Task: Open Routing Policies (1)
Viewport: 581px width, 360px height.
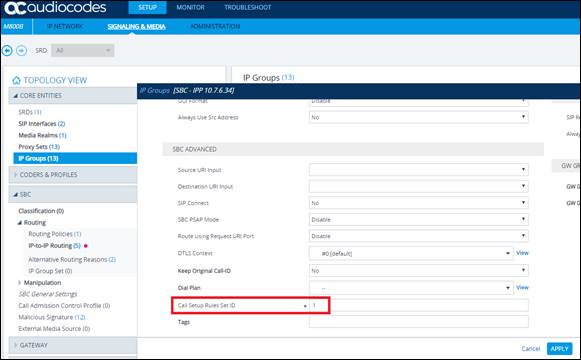Action: coord(55,234)
